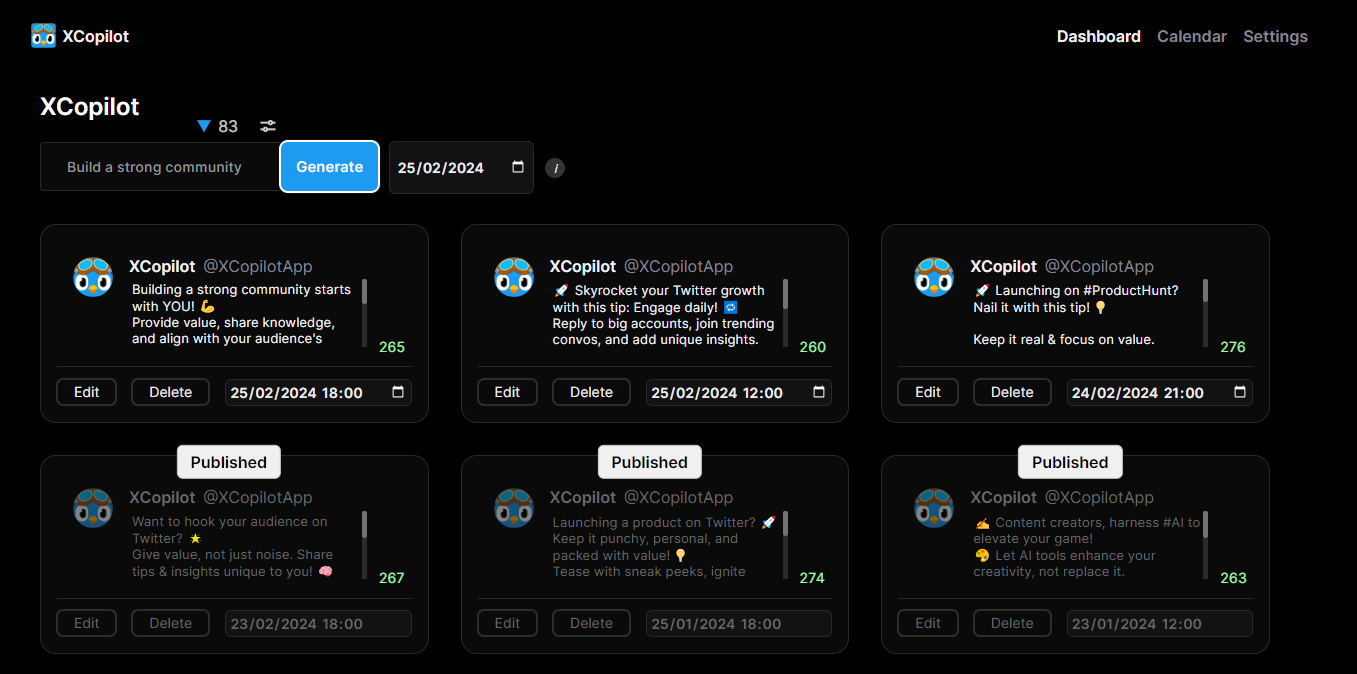Viewport: 1357px width, 674px height.
Task: Click avatar on 'Launching a product on Twitter' post
Action: pos(514,508)
